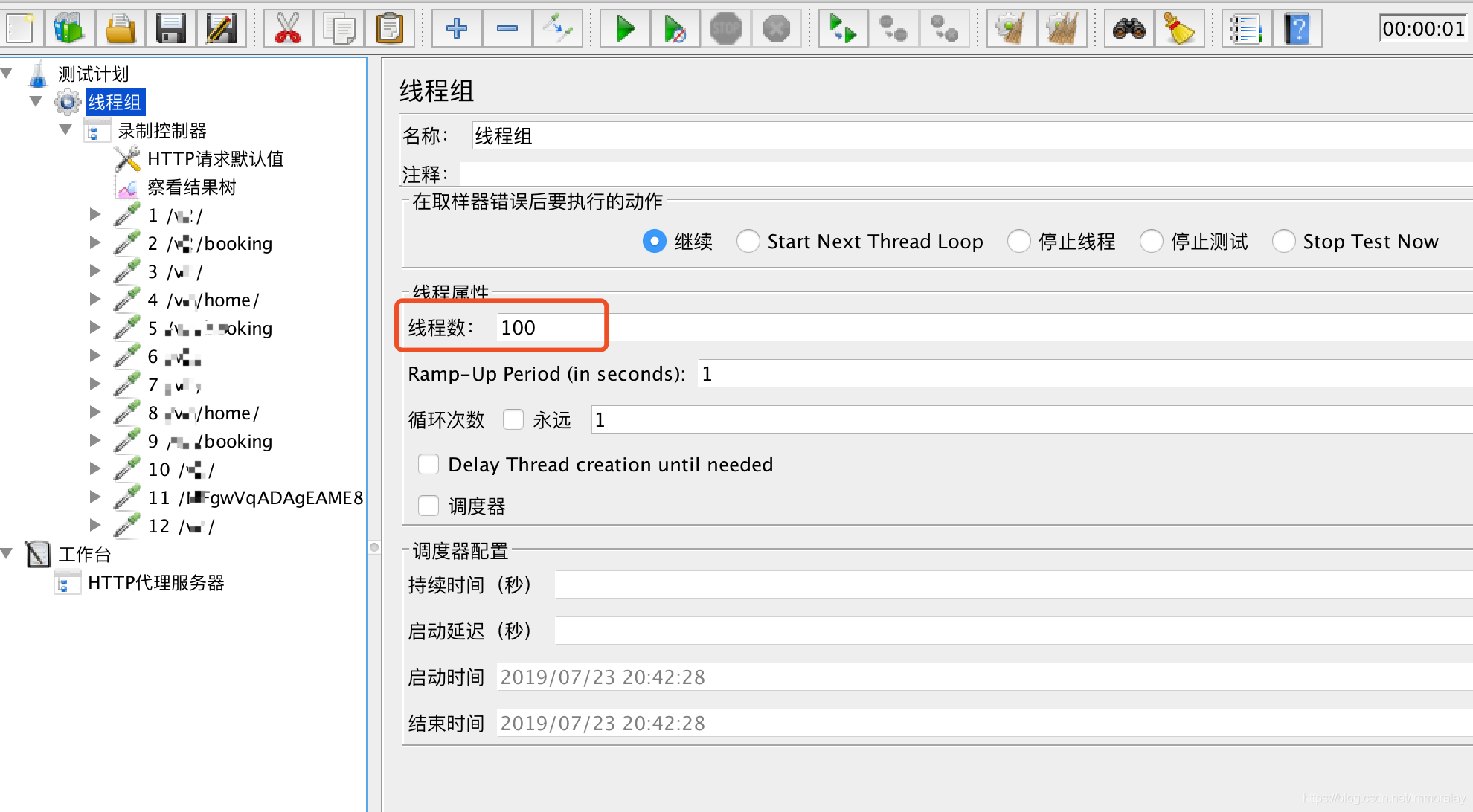Click the green Start test run icon
This screenshot has width=1473, height=812.
625,29
